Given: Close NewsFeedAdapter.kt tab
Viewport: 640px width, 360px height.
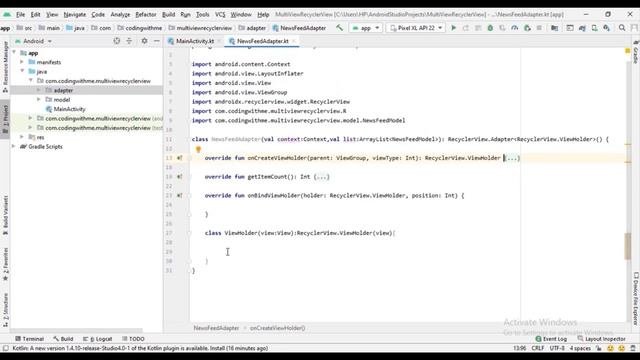Looking at the screenshot, I should (x=293, y=41).
